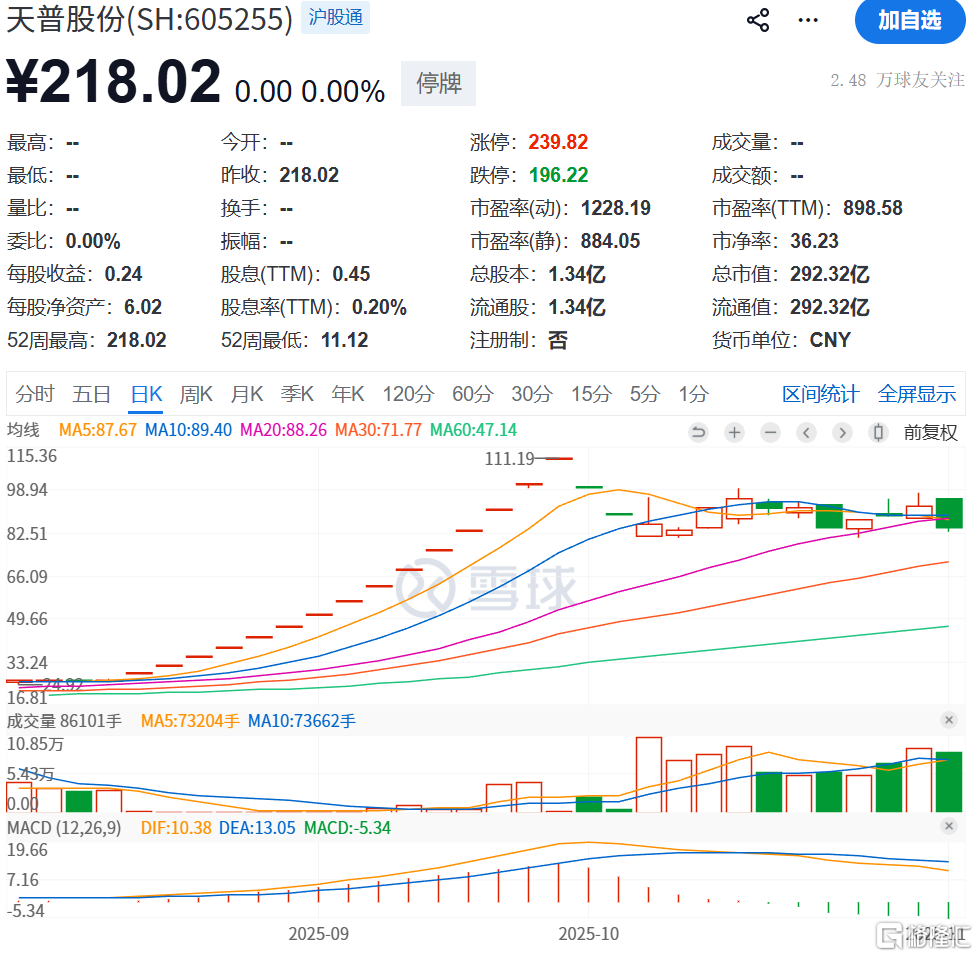Open 区间统计 link
979x958 pixels.
click(820, 394)
